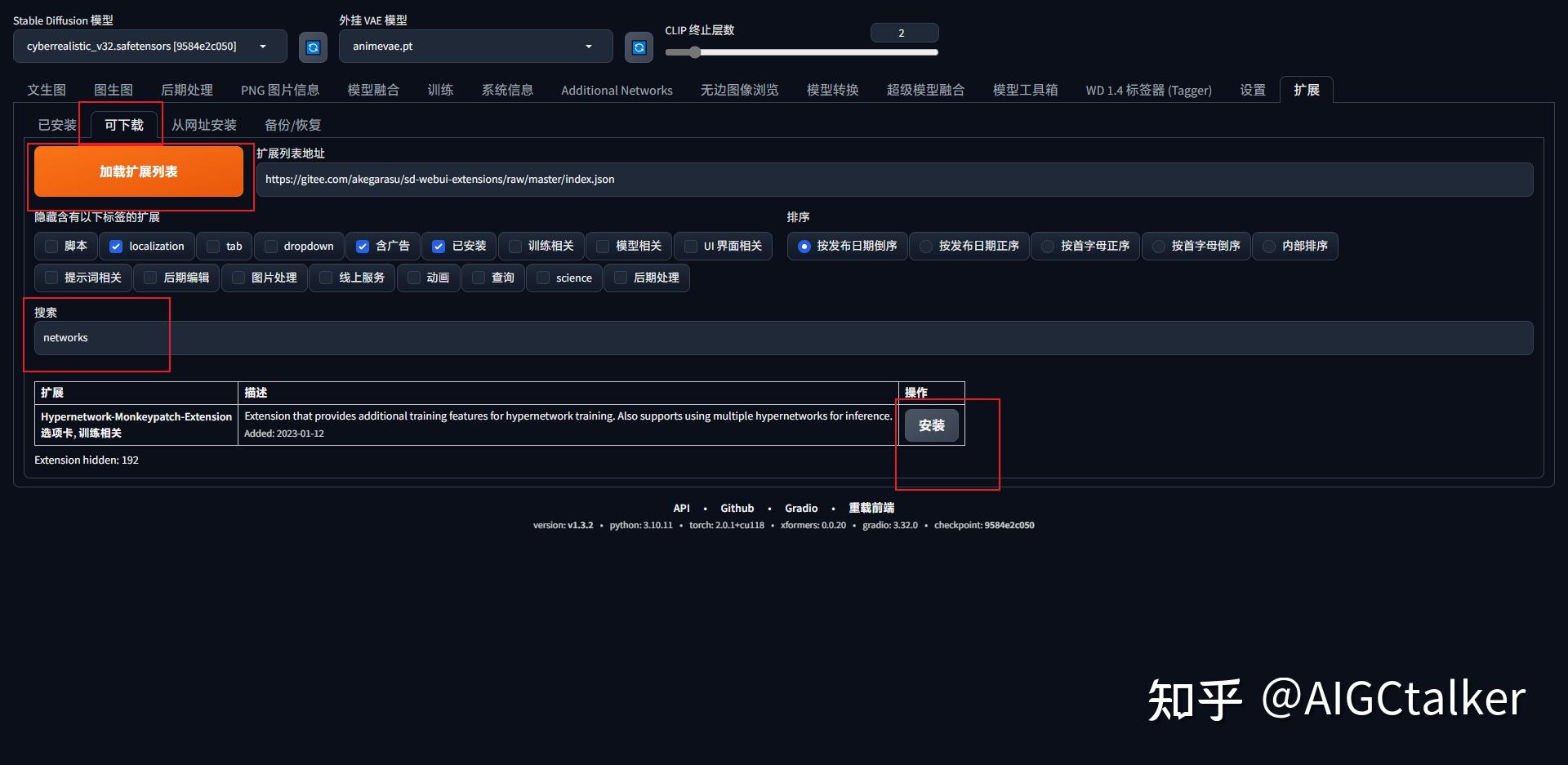Image resolution: width=1568 pixels, height=765 pixels.
Task: Select 内部排序 sorting
Action: [x=1268, y=246]
